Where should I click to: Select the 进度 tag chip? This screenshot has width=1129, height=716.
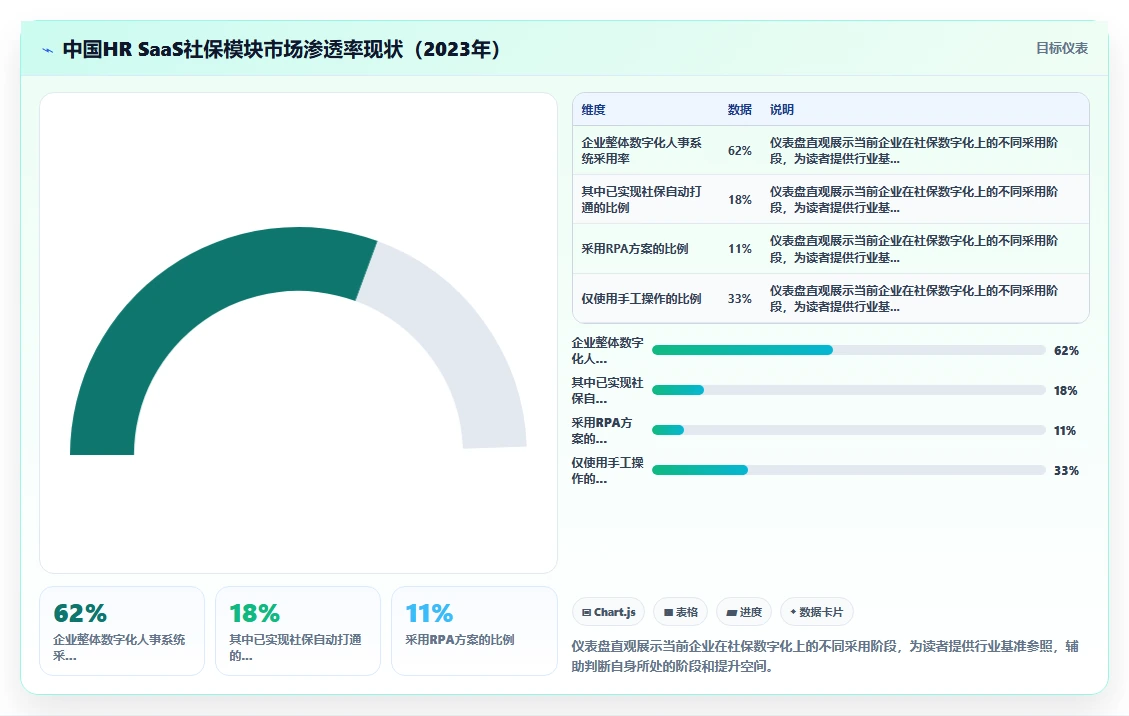point(744,612)
